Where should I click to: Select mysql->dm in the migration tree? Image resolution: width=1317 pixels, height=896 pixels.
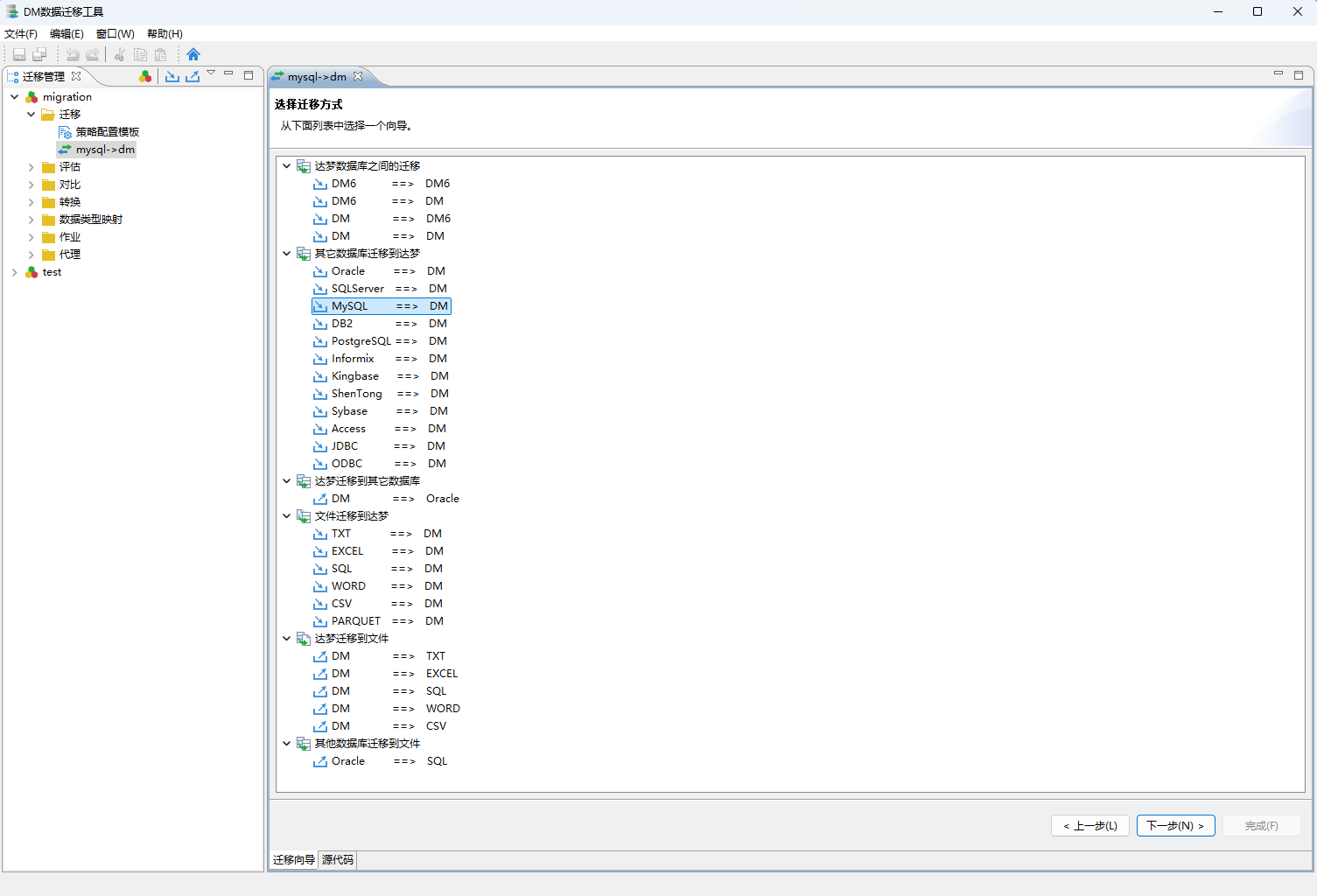coord(96,150)
